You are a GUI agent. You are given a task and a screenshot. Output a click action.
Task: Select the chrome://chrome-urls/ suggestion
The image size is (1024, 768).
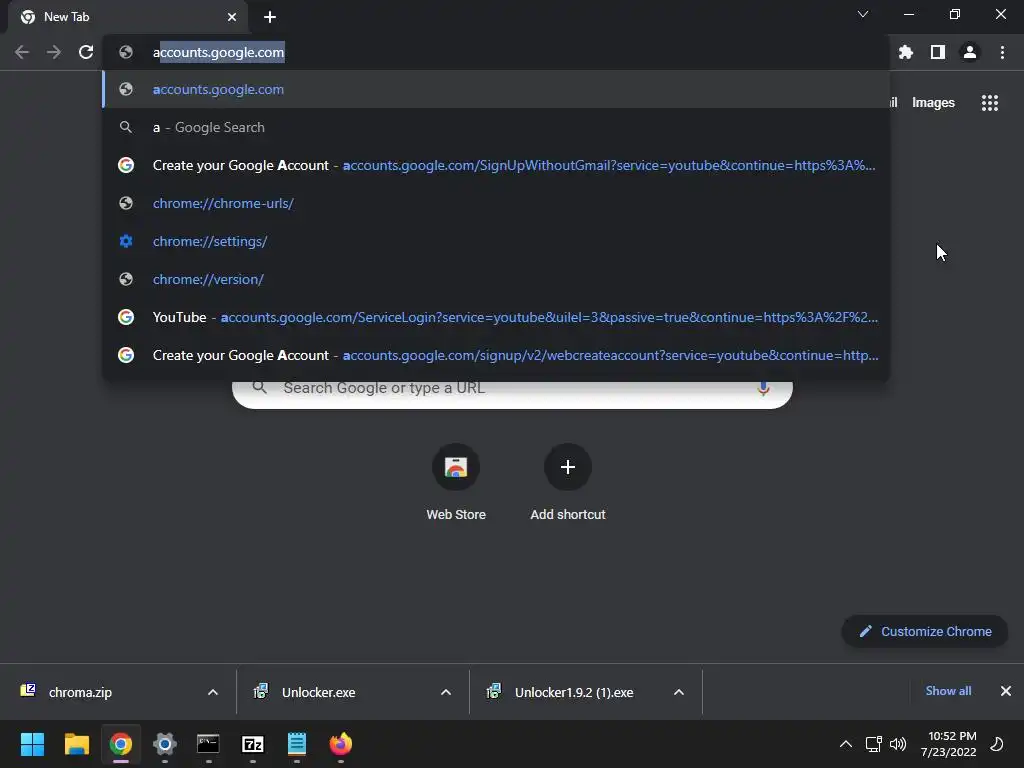[496, 203]
